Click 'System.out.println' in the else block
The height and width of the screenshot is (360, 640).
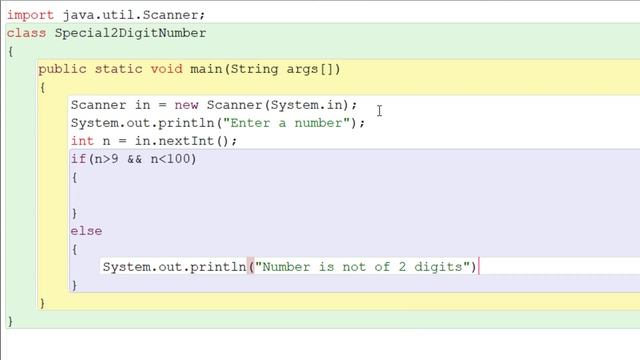pos(174,267)
